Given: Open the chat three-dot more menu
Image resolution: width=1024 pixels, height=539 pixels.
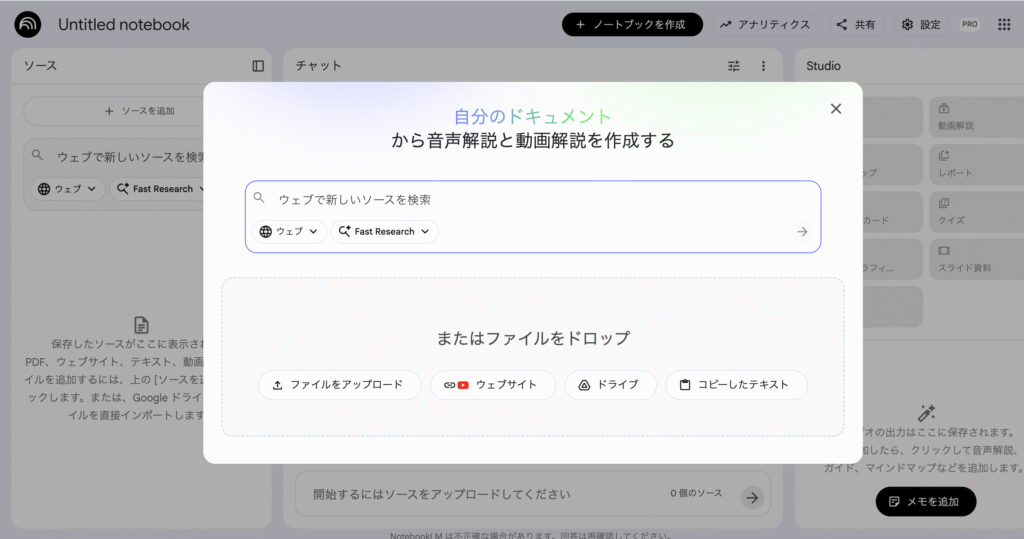Looking at the screenshot, I should coord(763,66).
